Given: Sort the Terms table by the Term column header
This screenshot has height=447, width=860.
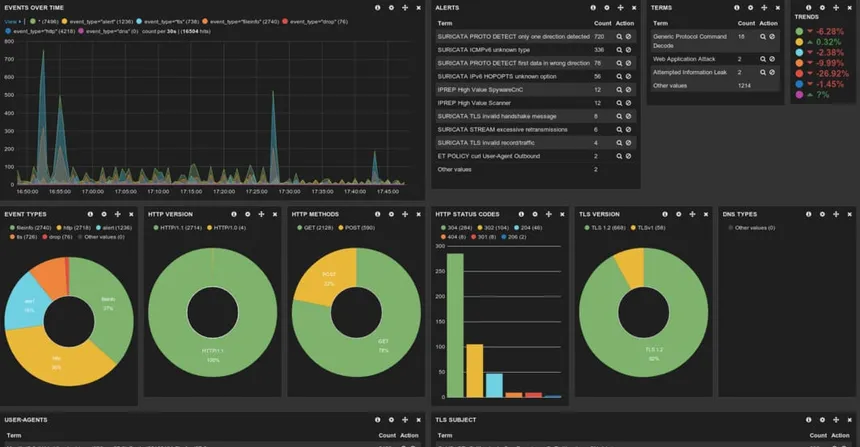Looking at the screenshot, I should (660, 22).
